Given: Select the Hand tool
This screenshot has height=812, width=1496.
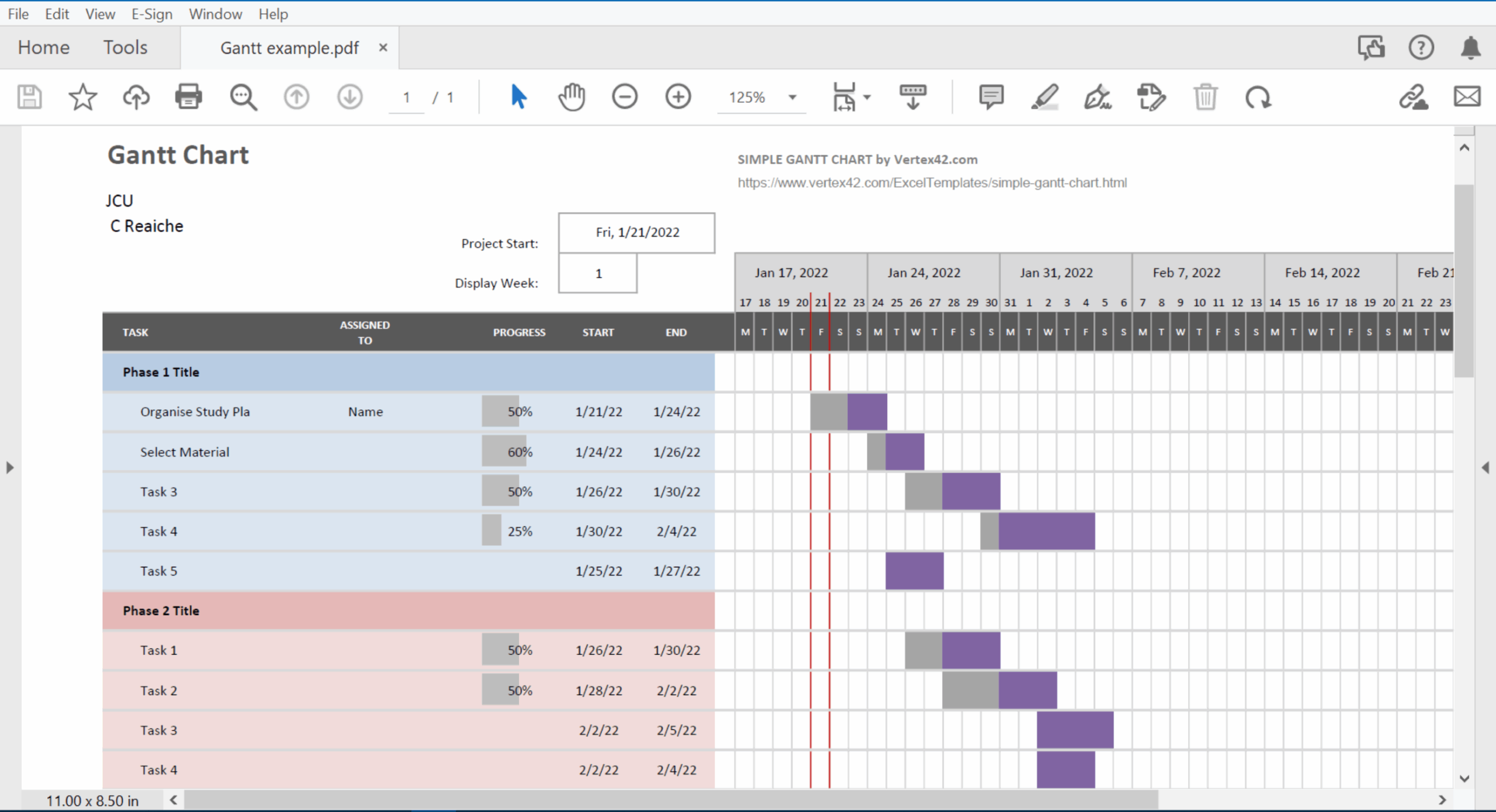Looking at the screenshot, I should pos(572,97).
